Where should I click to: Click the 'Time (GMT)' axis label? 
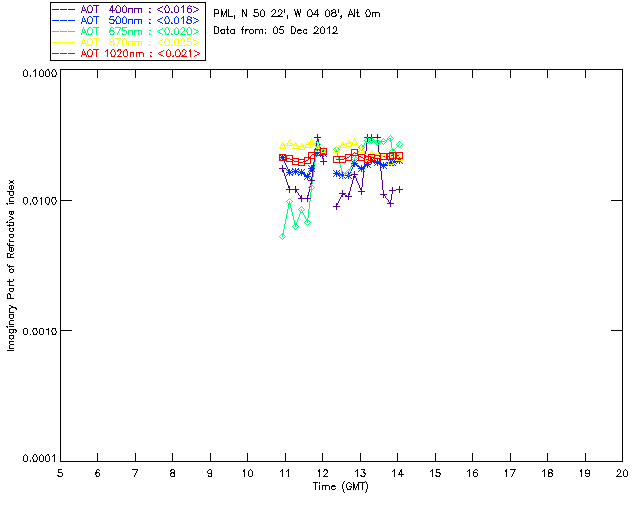click(x=340, y=487)
